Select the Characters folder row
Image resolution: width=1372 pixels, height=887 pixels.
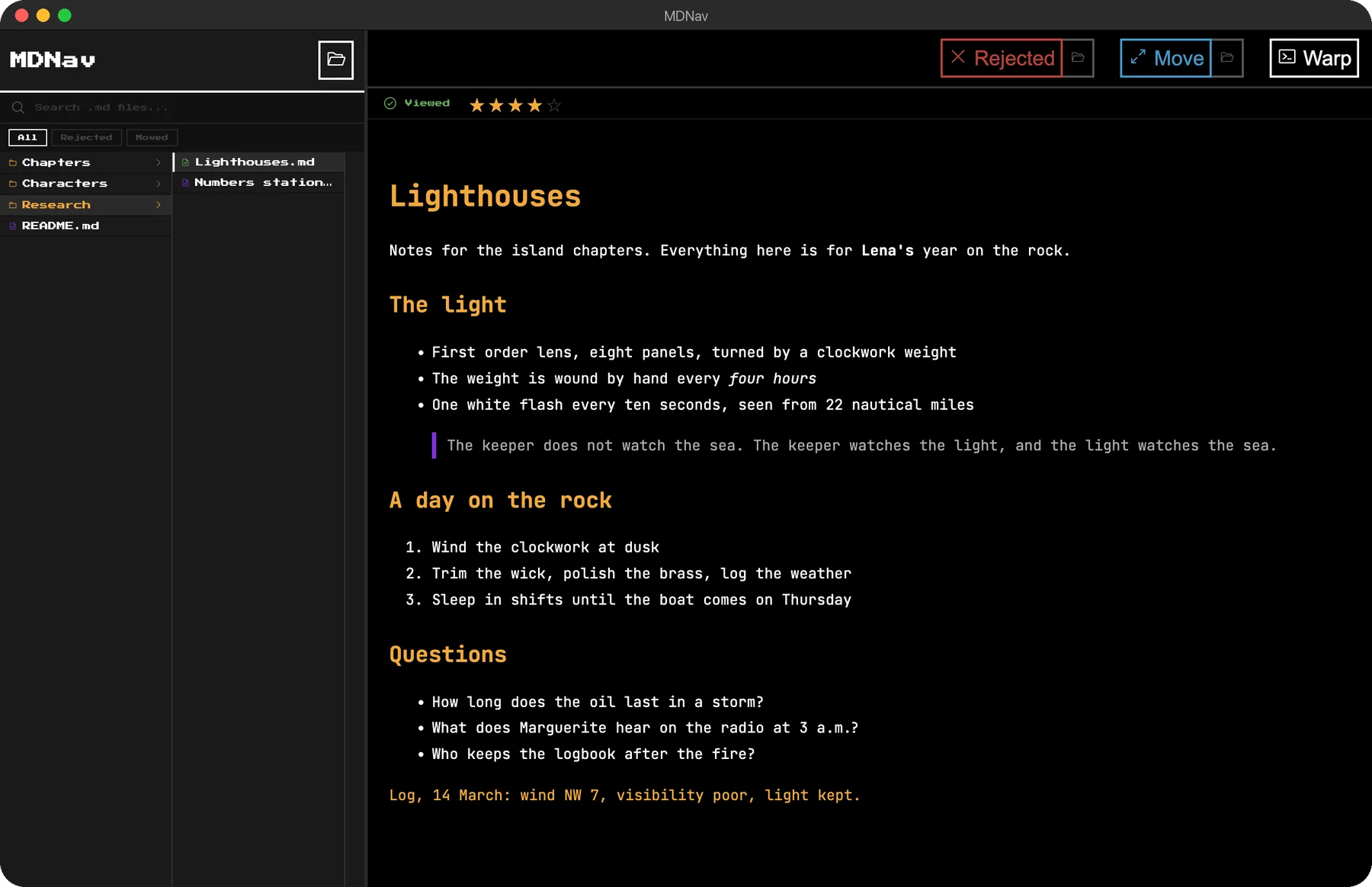click(85, 184)
